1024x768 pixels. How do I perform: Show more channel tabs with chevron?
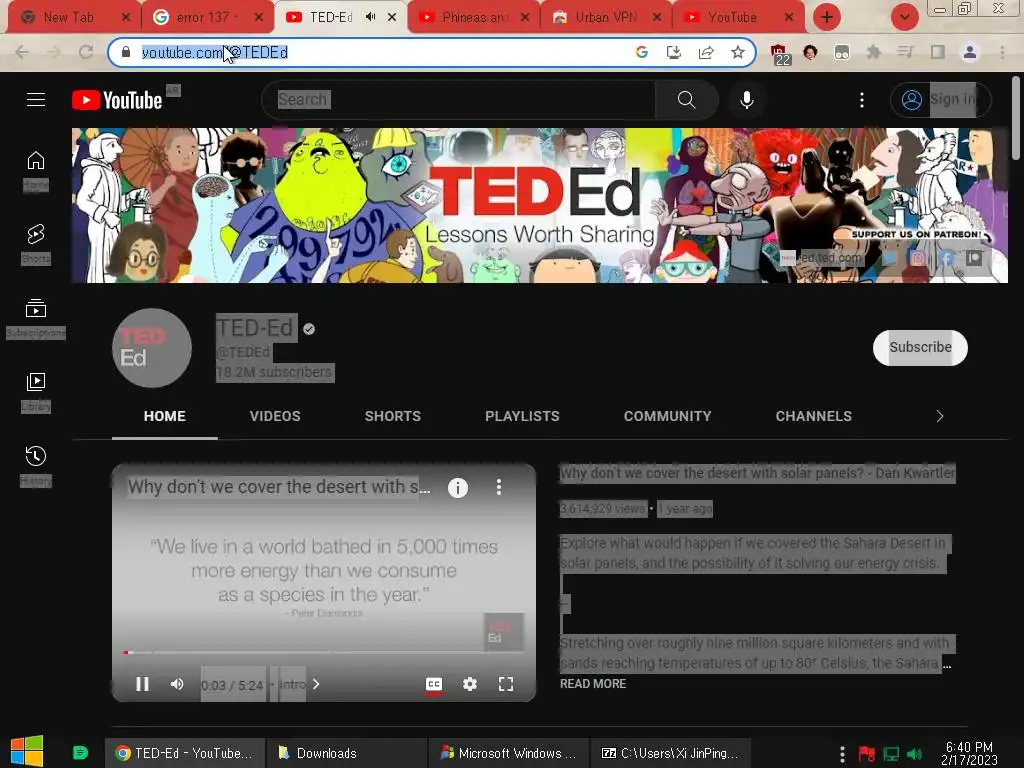(940, 416)
